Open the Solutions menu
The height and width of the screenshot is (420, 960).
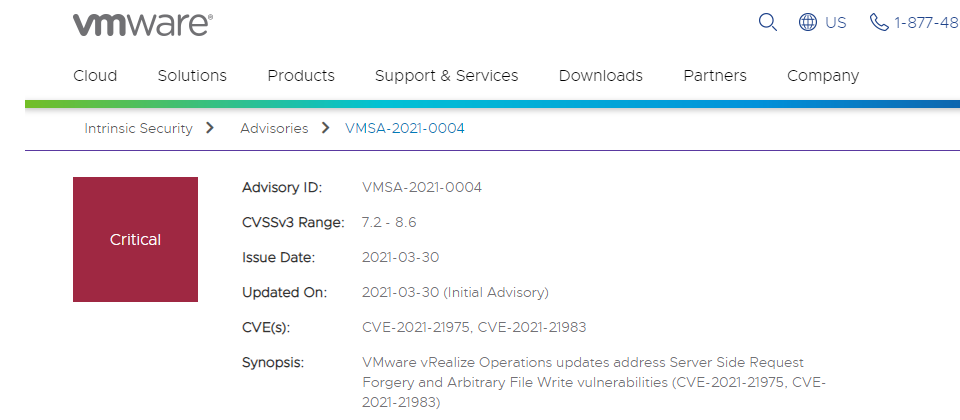(x=192, y=76)
